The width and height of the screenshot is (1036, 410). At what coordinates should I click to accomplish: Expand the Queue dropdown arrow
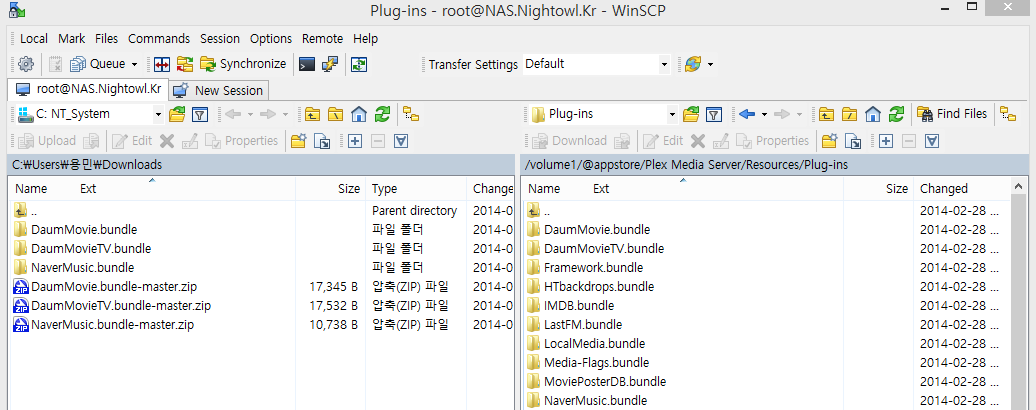(134, 65)
